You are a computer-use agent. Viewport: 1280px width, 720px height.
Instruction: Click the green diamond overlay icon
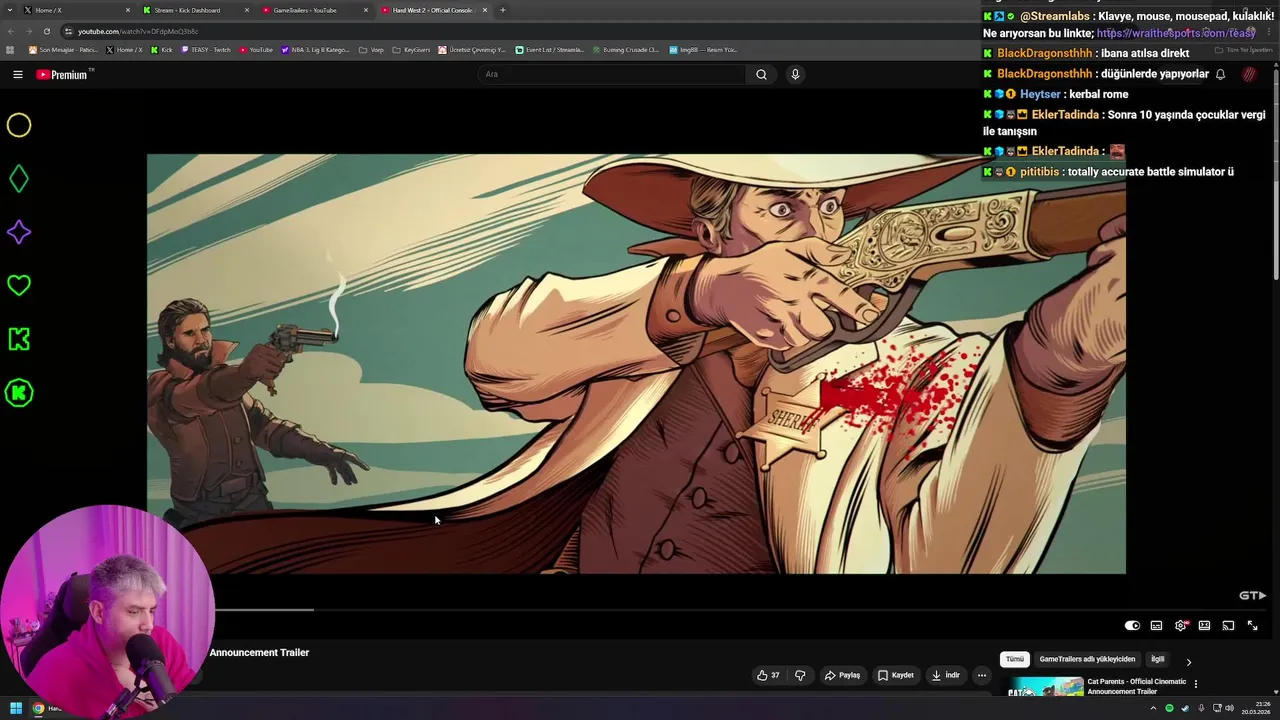(x=19, y=179)
